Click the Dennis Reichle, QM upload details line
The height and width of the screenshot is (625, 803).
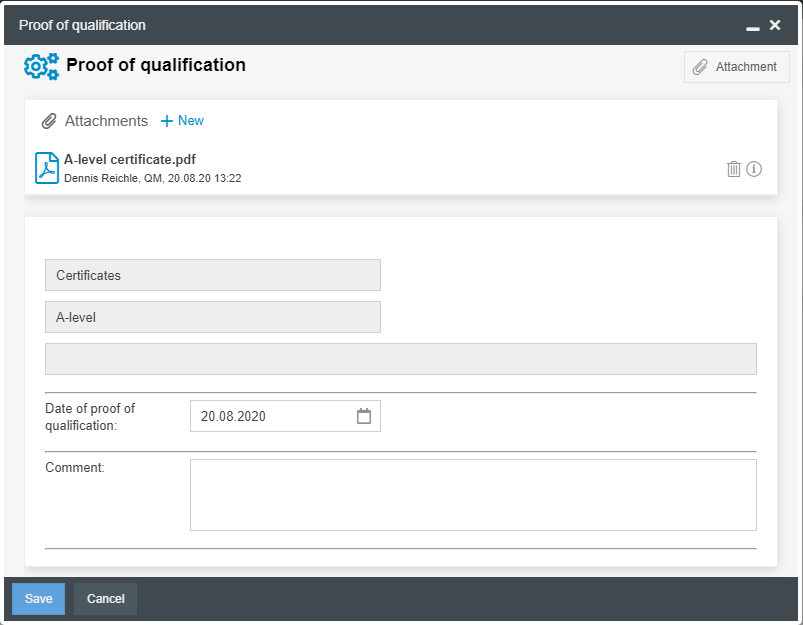point(152,178)
